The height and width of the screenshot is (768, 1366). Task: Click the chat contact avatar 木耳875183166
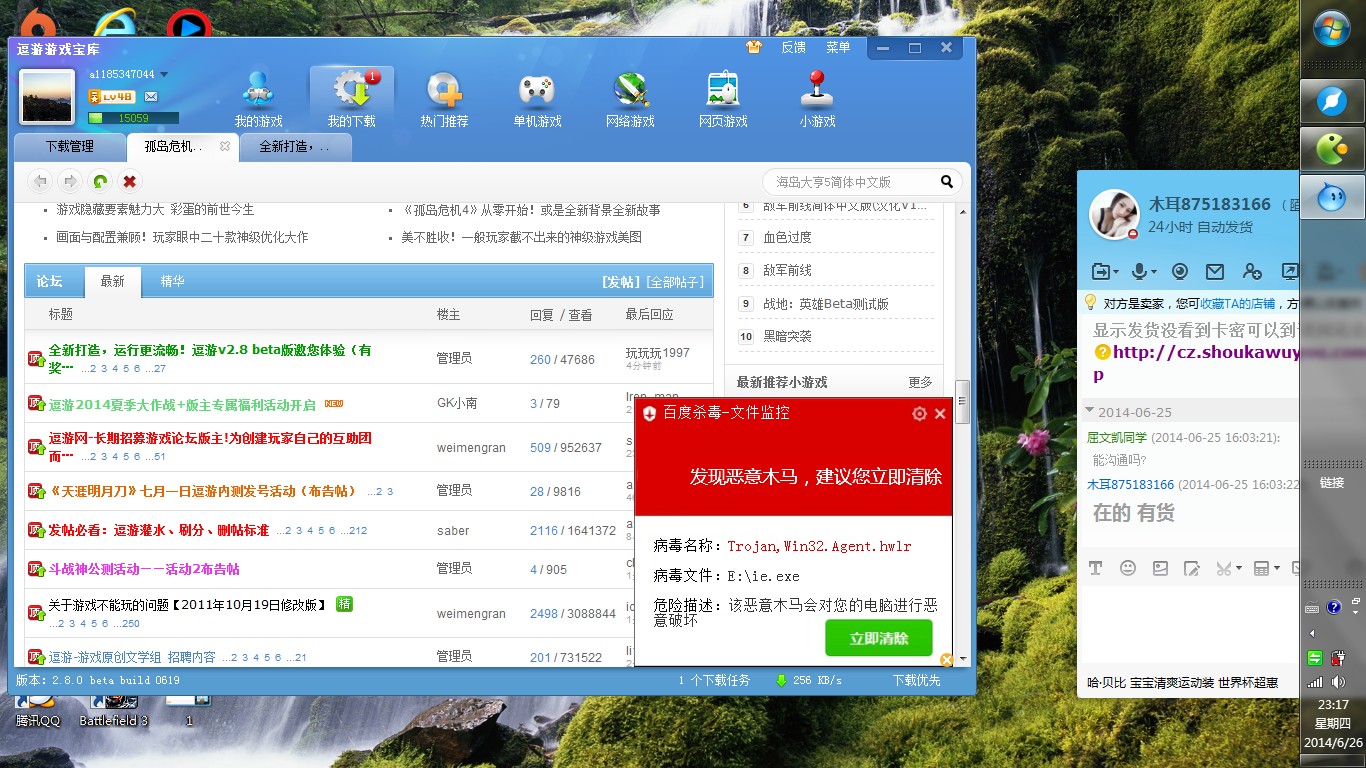[x=1114, y=214]
